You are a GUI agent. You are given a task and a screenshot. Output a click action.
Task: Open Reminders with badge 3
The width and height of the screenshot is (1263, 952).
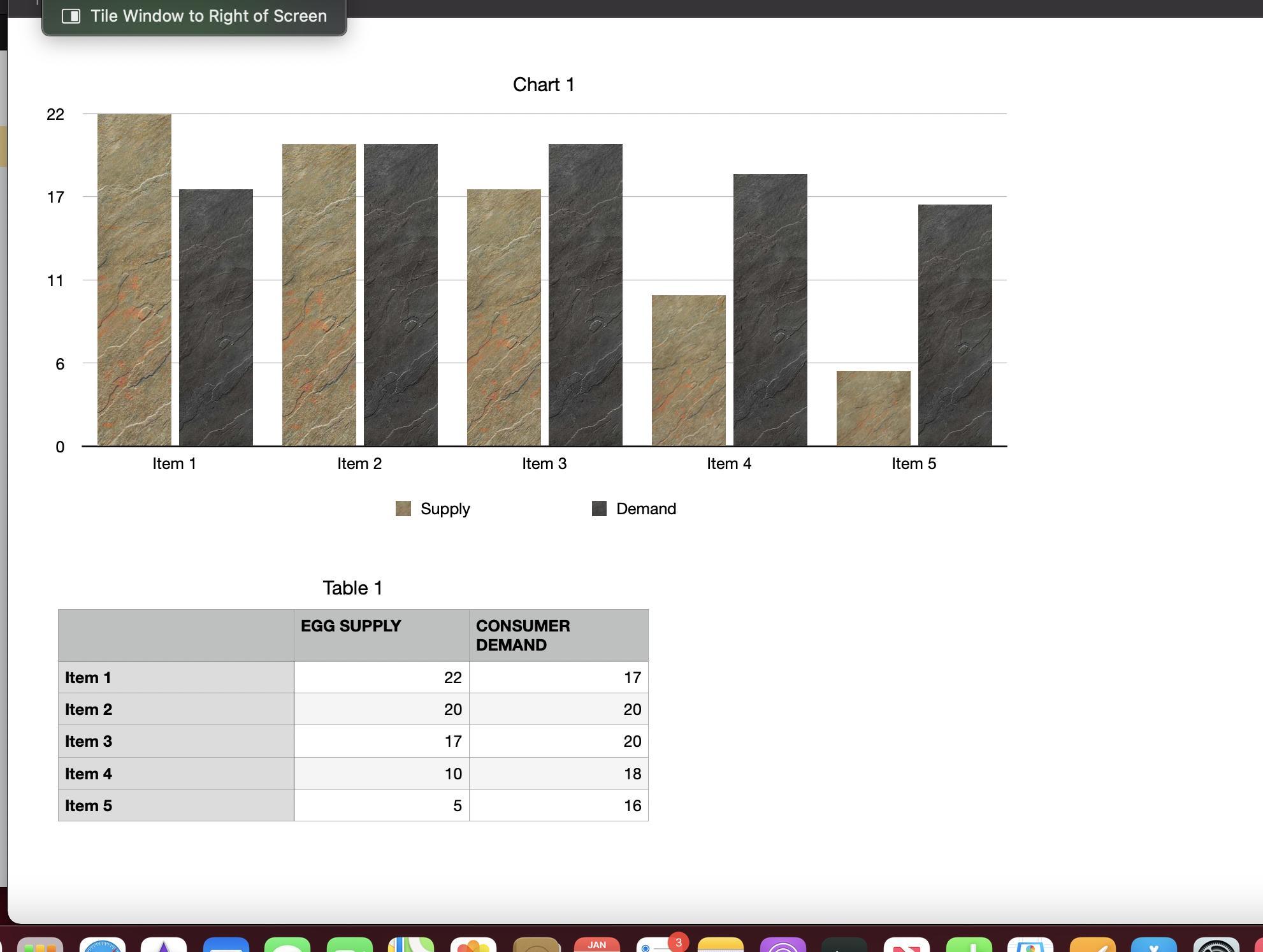coord(659,946)
